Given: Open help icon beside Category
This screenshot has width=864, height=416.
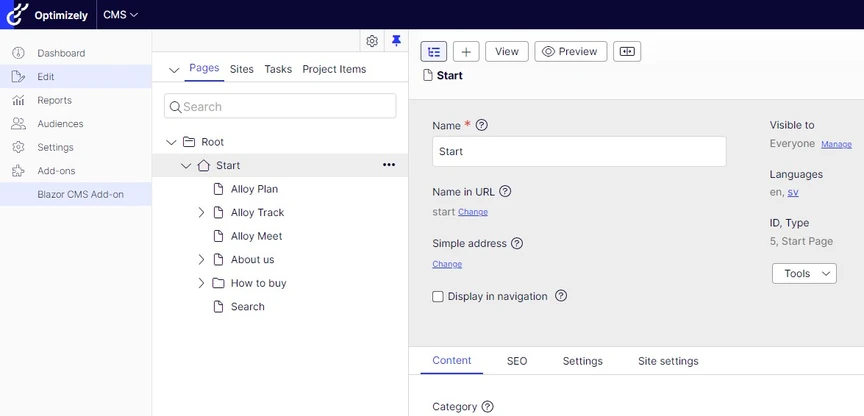Looking at the screenshot, I should (x=487, y=407).
